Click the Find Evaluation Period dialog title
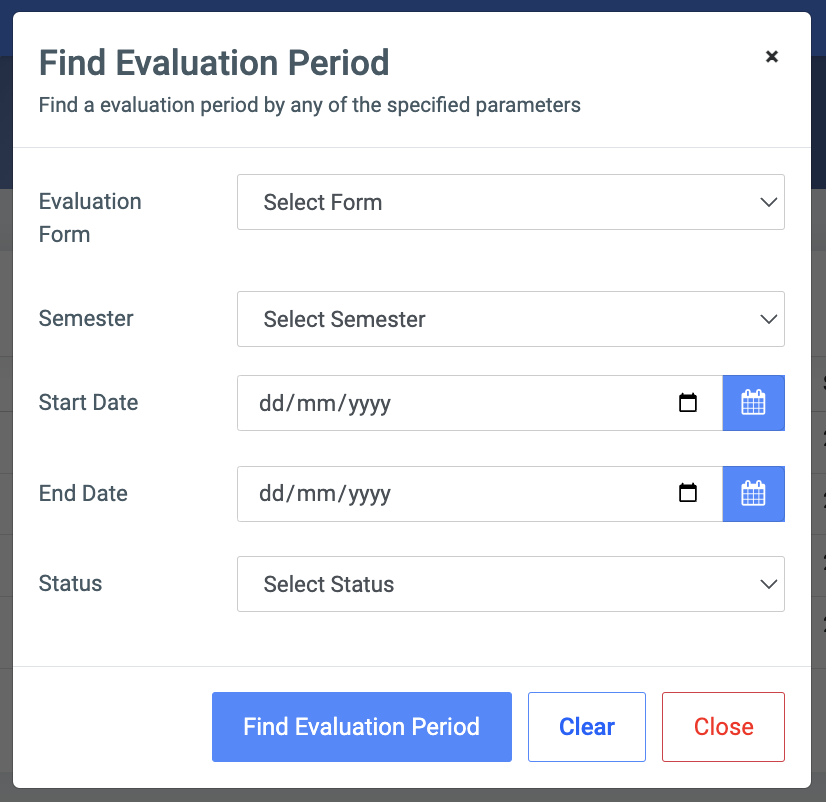Image resolution: width=826 pixels, height=802 pixels. pyautogui.click(x=213, y=62)
